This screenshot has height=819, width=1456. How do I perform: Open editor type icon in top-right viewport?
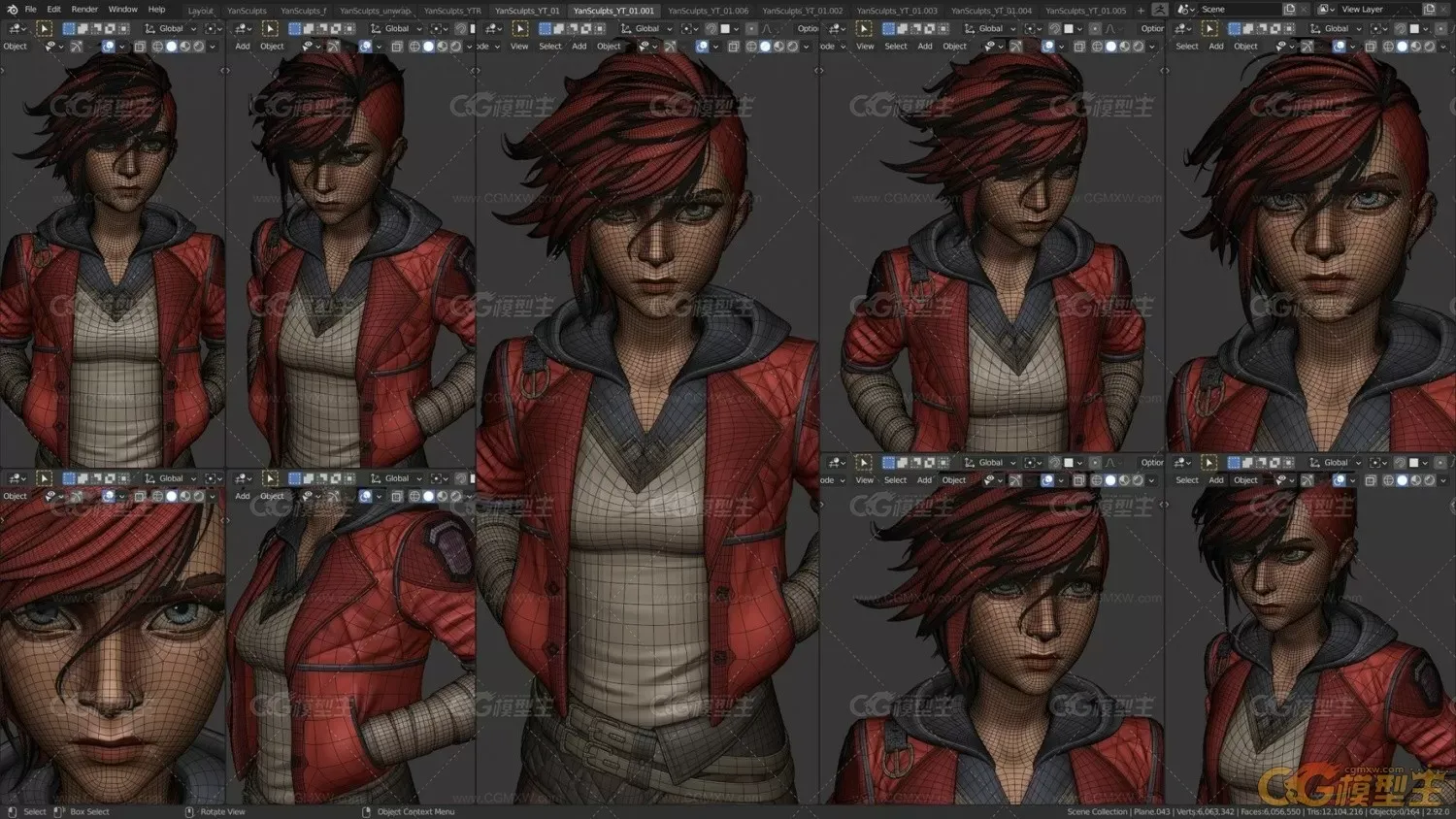tap(1182, 28)
